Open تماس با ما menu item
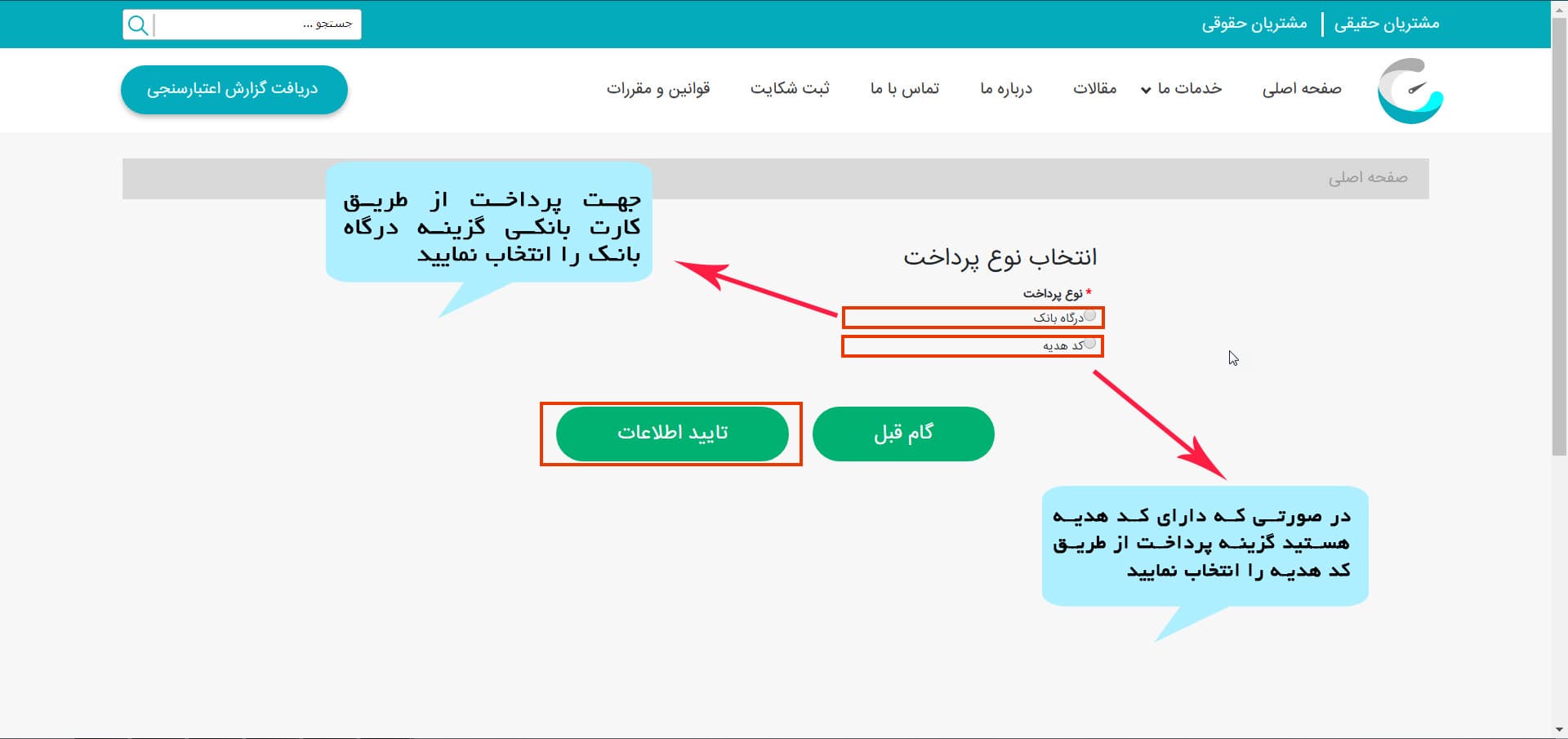Viewport: 1568px width, 739px height. (x=905, y=88)
